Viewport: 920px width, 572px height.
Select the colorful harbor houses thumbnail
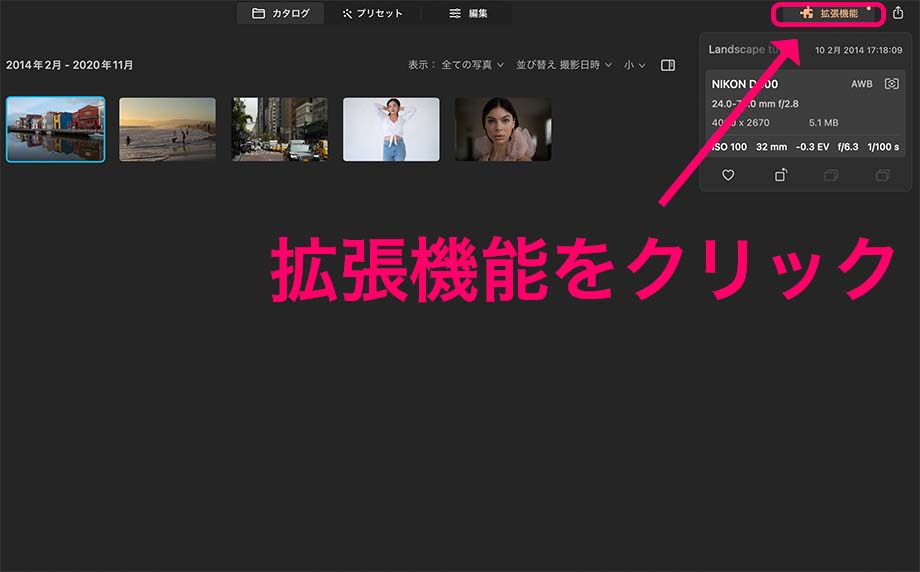(56, 129)
